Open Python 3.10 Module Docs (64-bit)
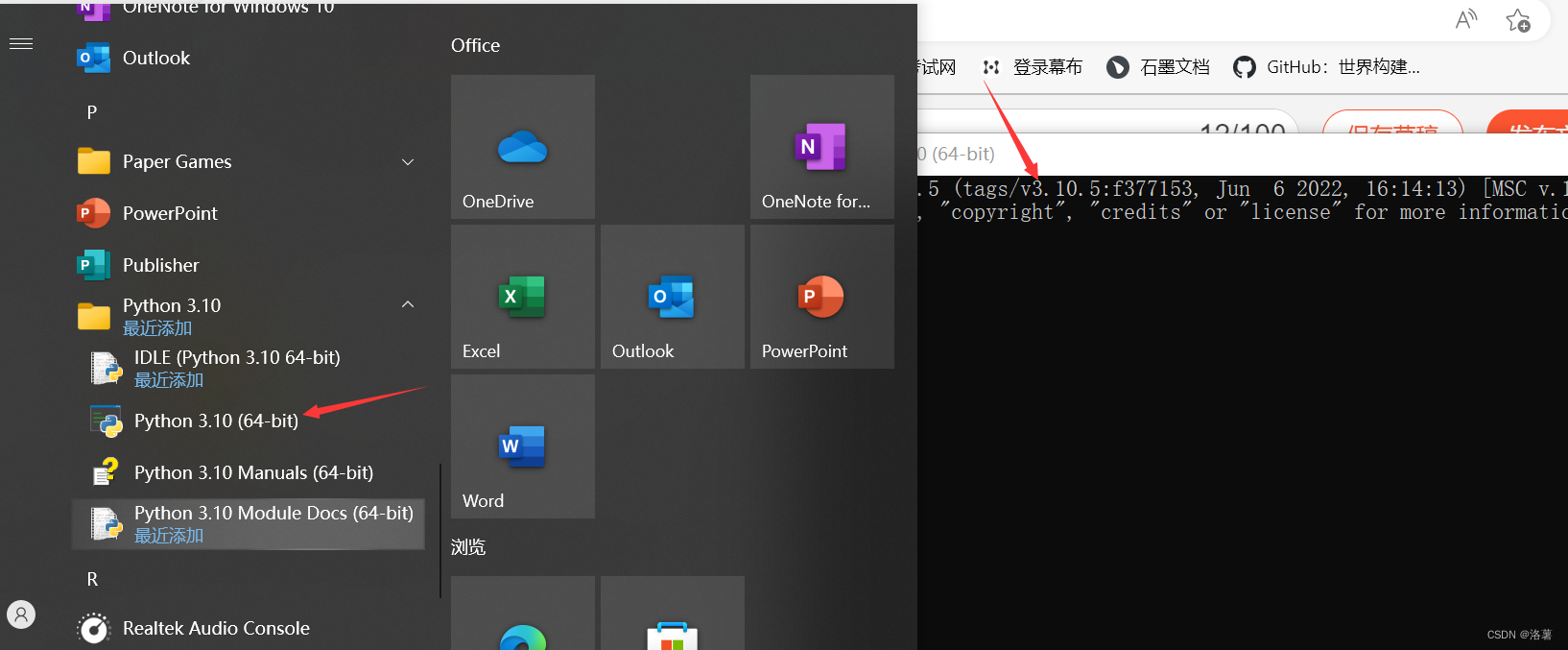The height and width of the screenshot is (650, 1568). tap(248, 523)
